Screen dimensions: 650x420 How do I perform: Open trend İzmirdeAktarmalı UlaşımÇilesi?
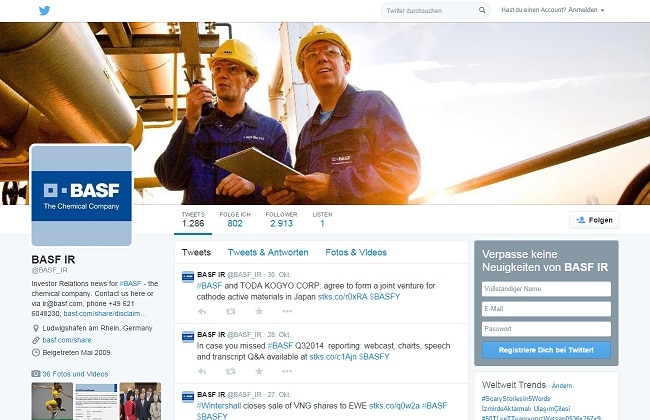coord(526,409)
